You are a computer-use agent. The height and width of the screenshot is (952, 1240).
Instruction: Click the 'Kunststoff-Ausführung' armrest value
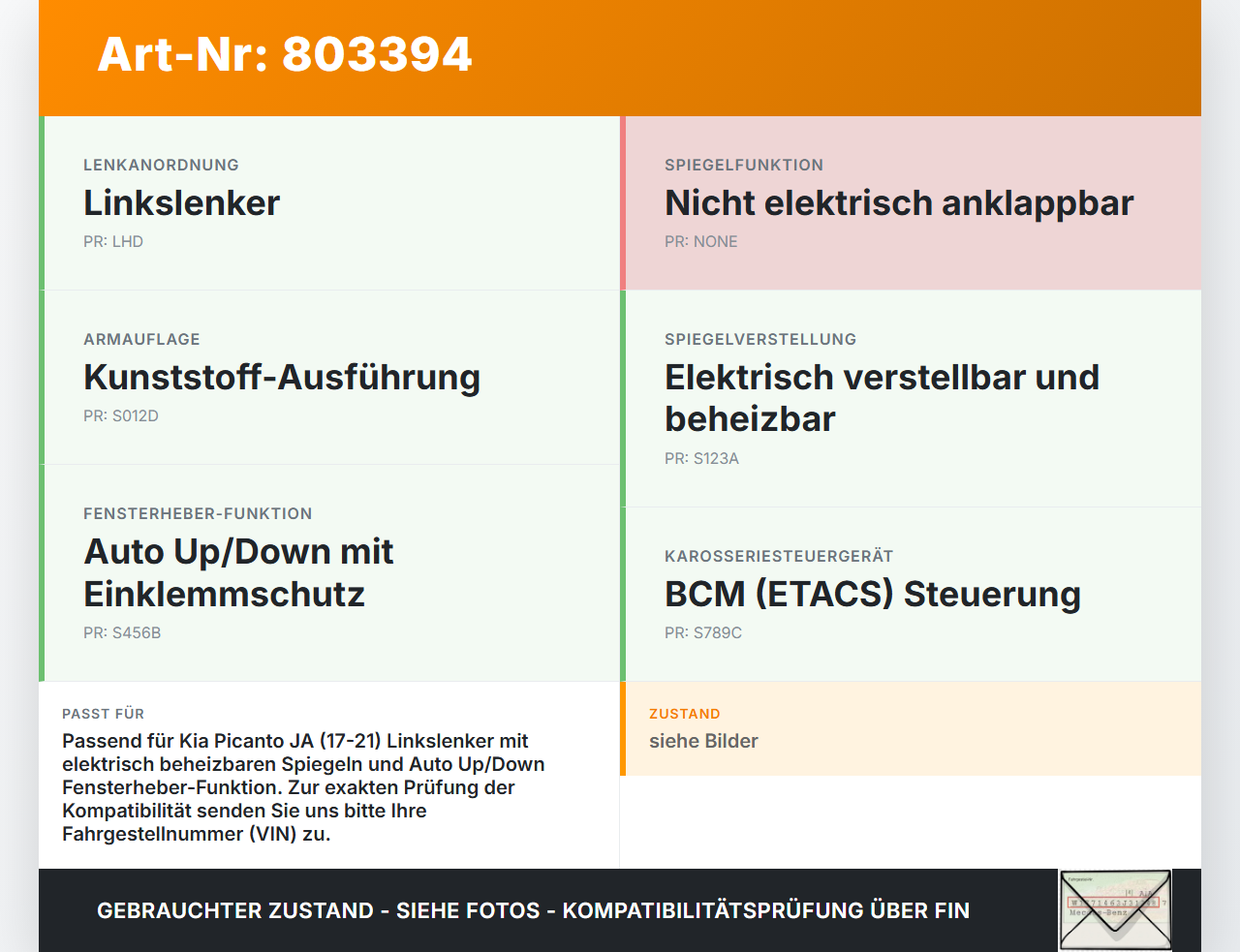[282, 377]
